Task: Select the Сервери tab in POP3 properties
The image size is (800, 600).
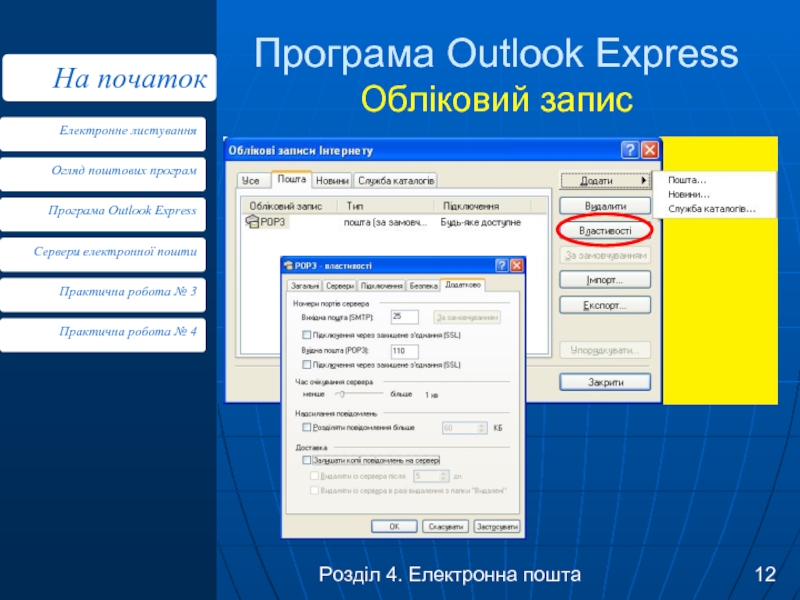Action: (x=339, y=286)
